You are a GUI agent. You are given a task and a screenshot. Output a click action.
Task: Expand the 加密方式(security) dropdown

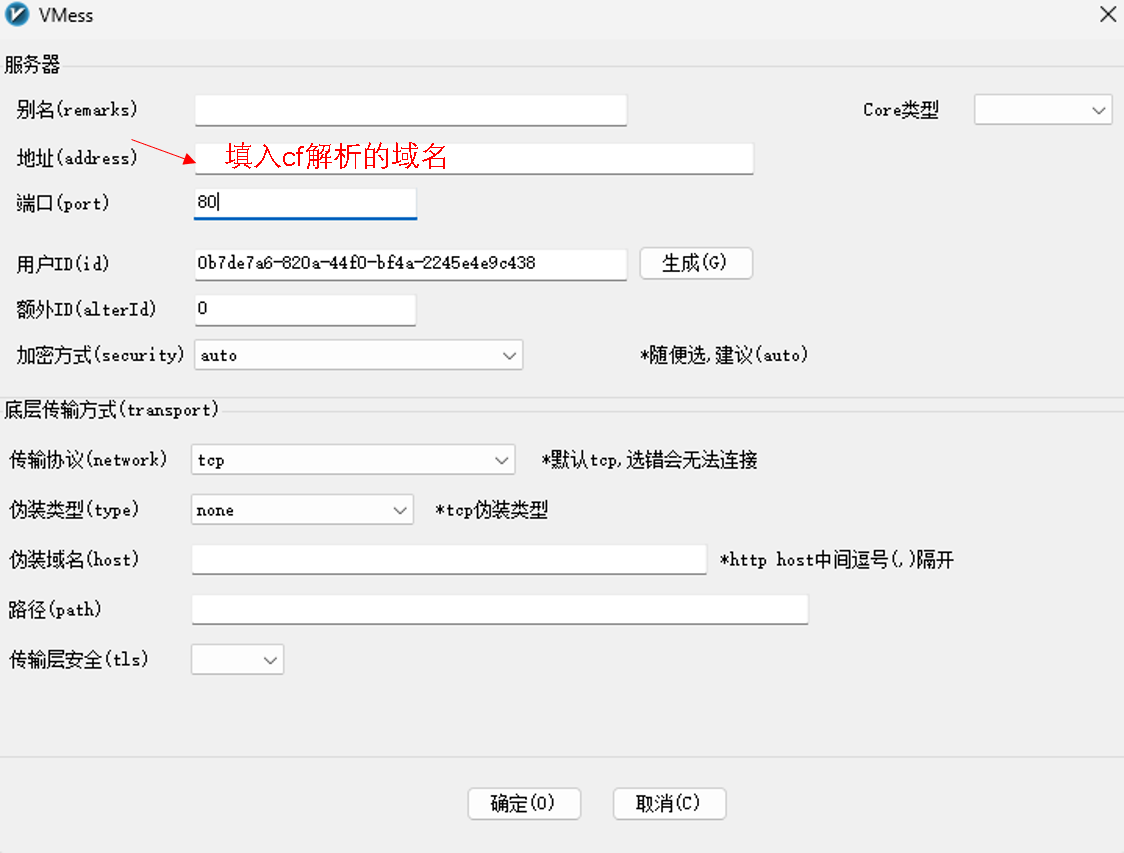point(508,355)
